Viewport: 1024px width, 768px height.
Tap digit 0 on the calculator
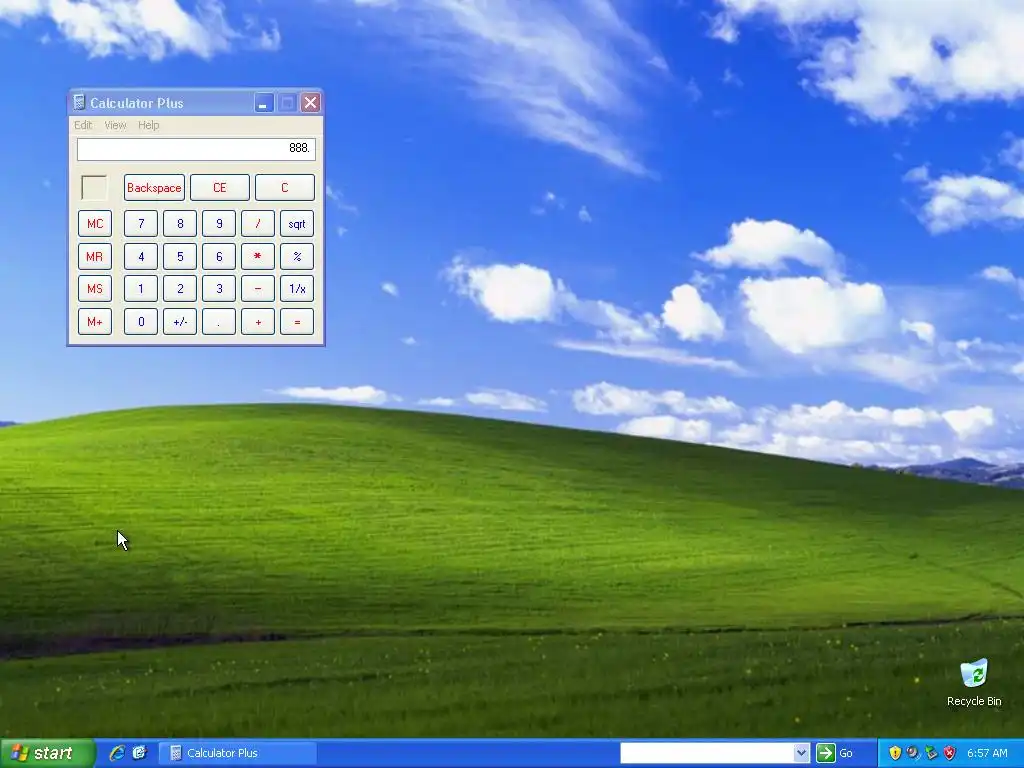[141, 321]
